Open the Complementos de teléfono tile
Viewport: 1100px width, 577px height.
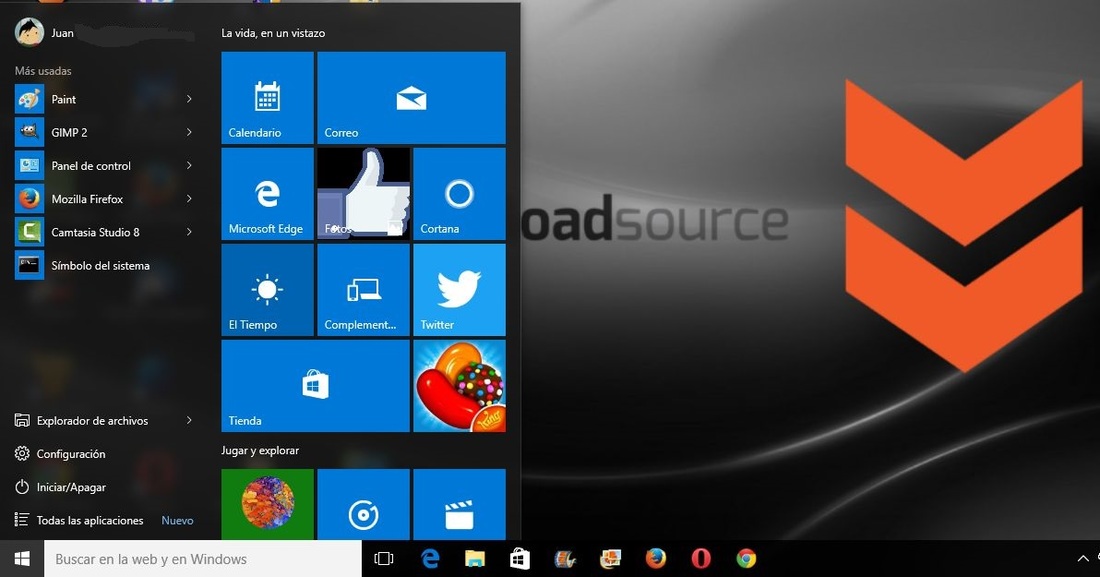click(x=363, y=290)
